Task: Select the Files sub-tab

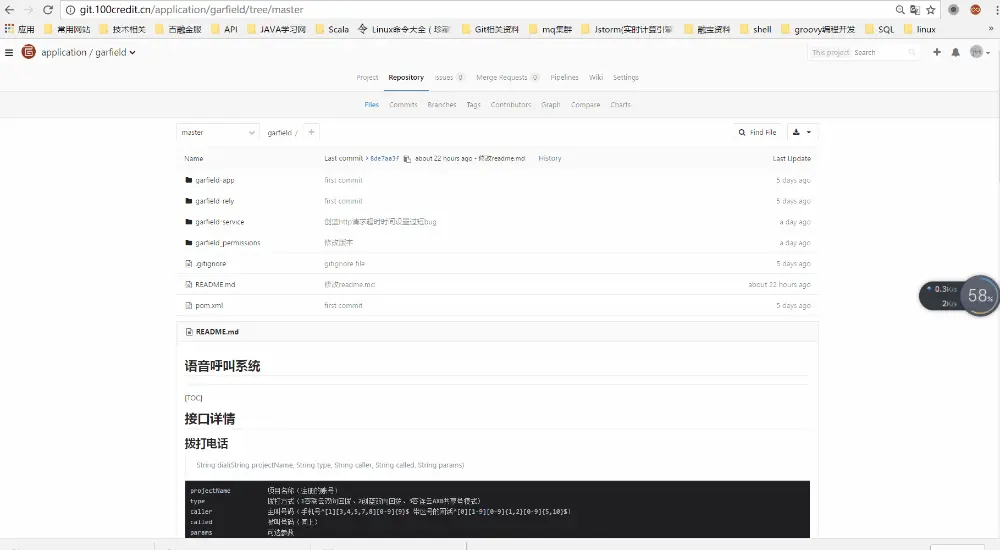Action: pos(372,105)
